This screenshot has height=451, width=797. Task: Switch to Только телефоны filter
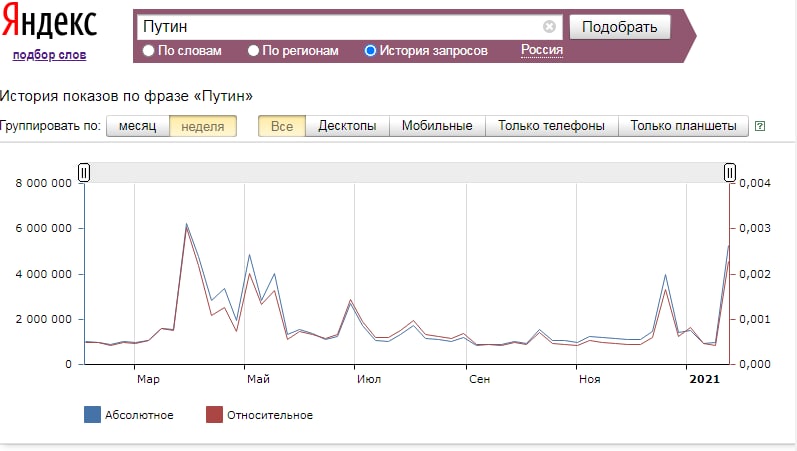click(x=551, y=126)
